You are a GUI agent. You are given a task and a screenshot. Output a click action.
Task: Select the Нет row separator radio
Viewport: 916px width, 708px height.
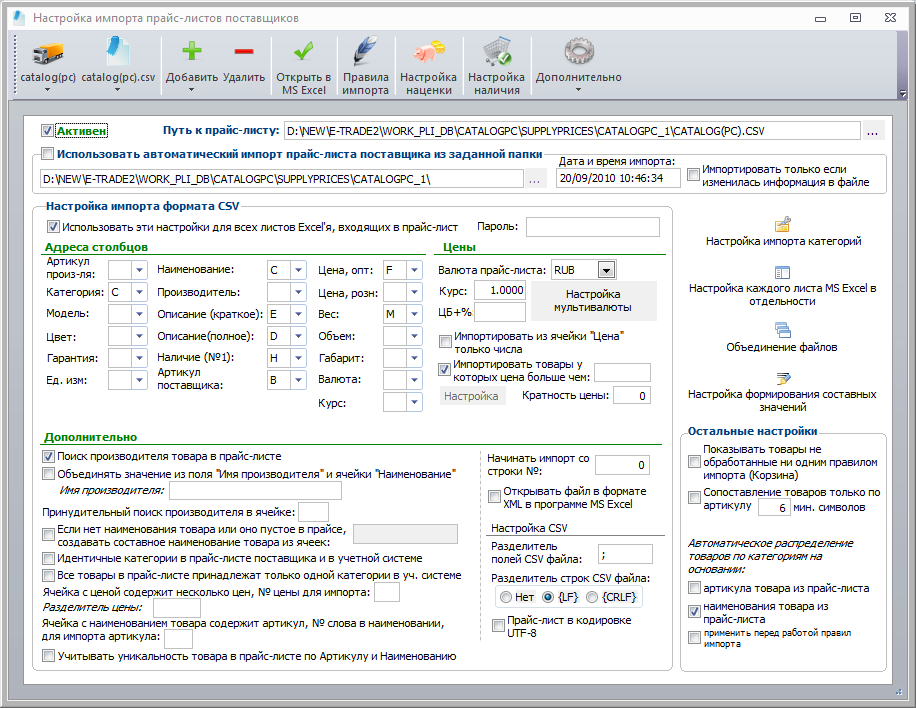pyautogui.click(x=506, y=597)
